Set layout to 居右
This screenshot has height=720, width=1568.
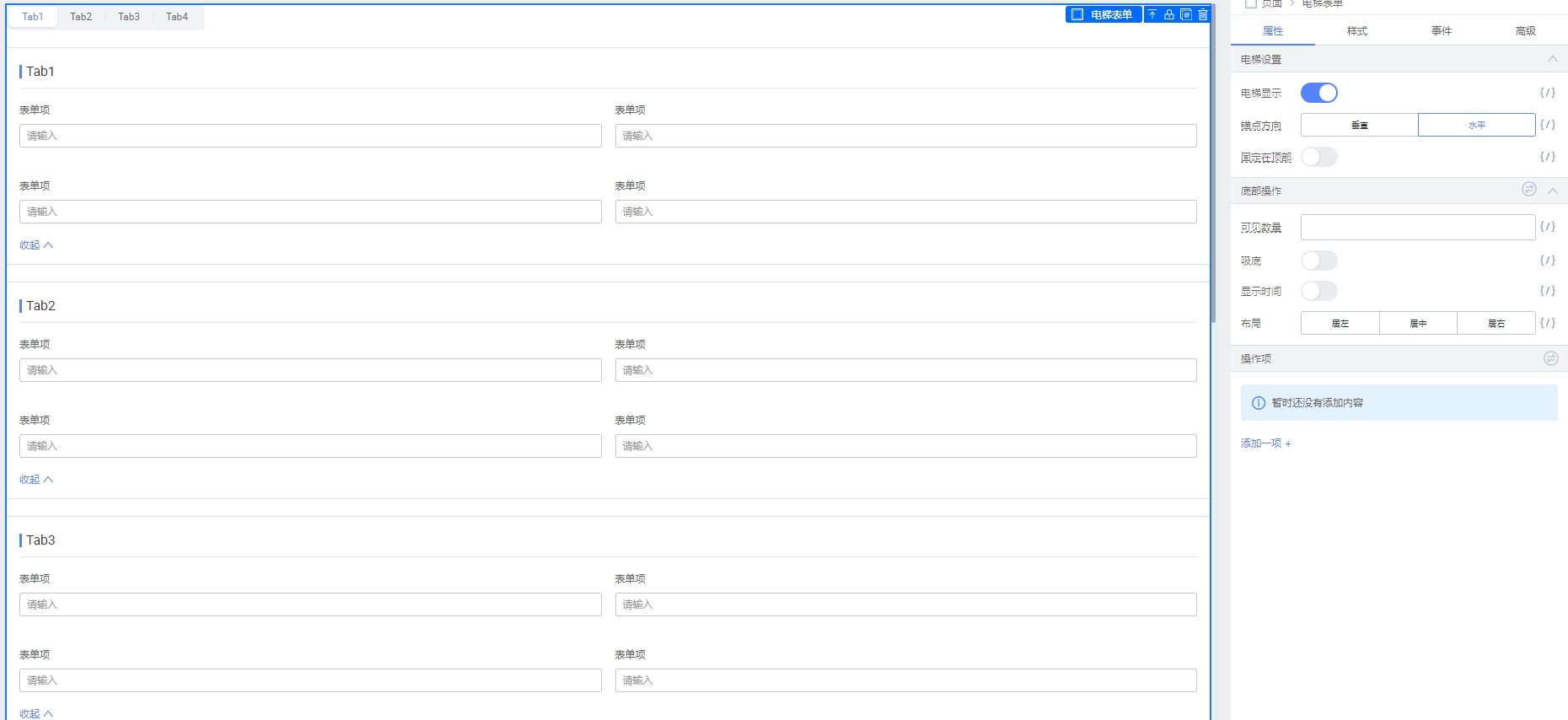(x=1496, y=323)
